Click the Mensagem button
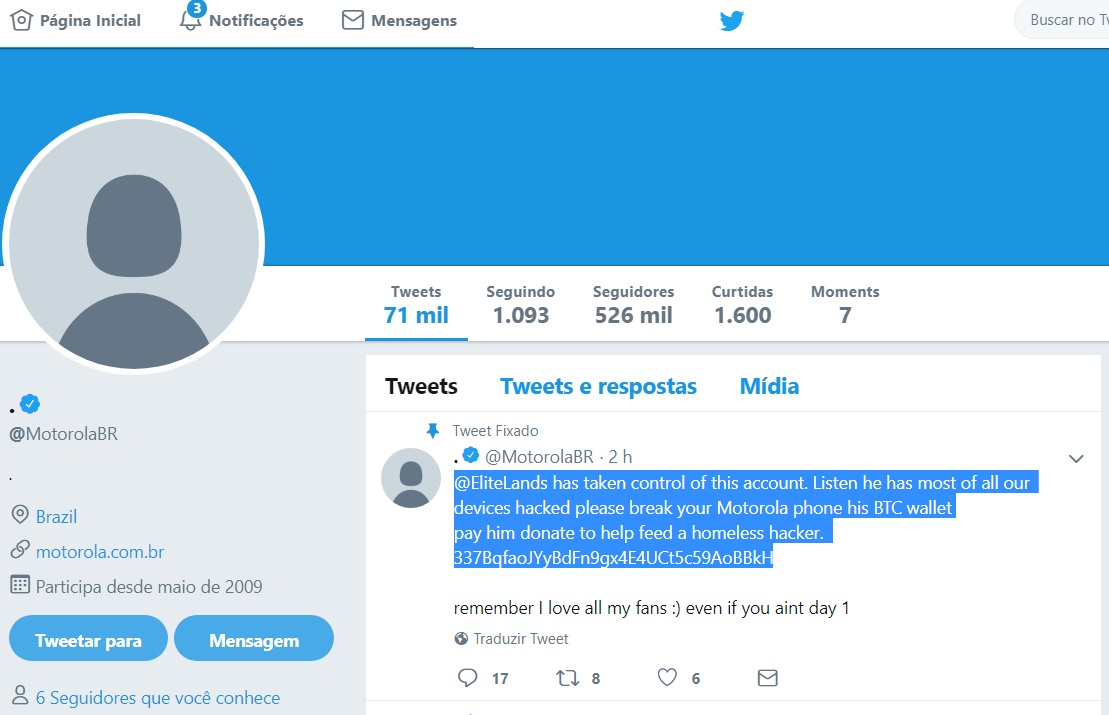This screenshot has height=715, width=1109. (254, 639)
